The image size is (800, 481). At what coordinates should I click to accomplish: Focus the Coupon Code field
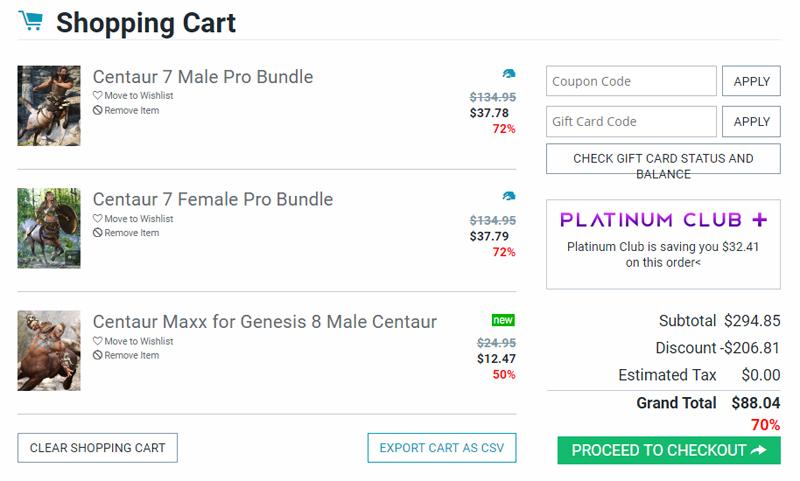[631, 81]
